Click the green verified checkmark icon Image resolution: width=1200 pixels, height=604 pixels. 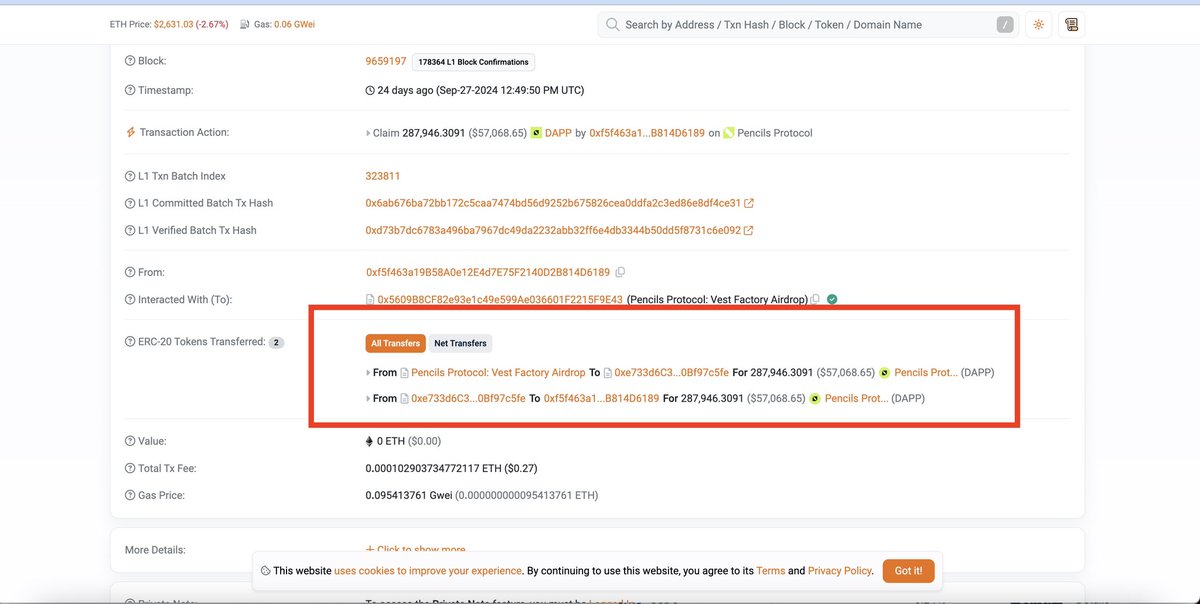832,299
